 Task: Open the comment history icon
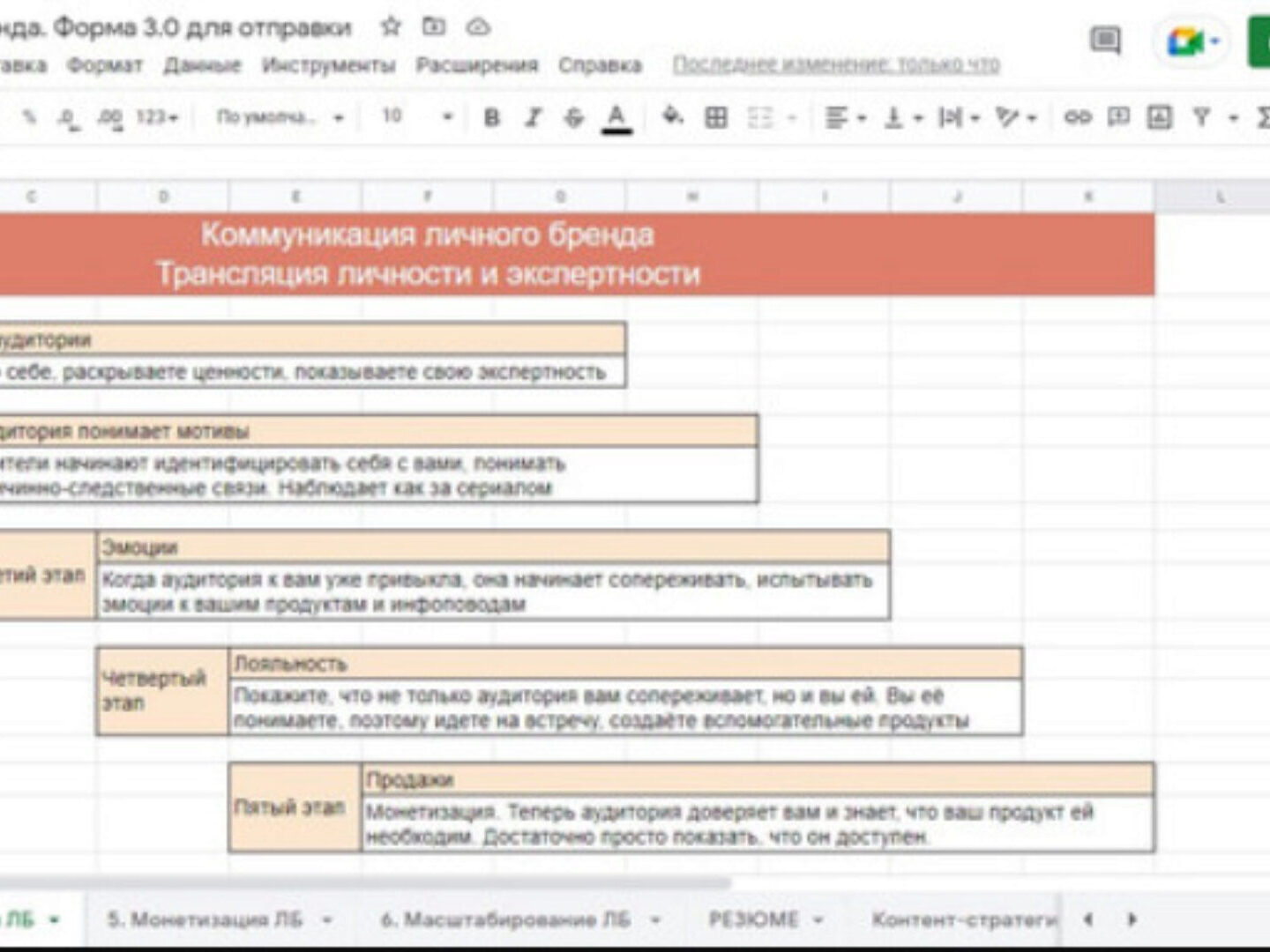(x=1104, y=40)
